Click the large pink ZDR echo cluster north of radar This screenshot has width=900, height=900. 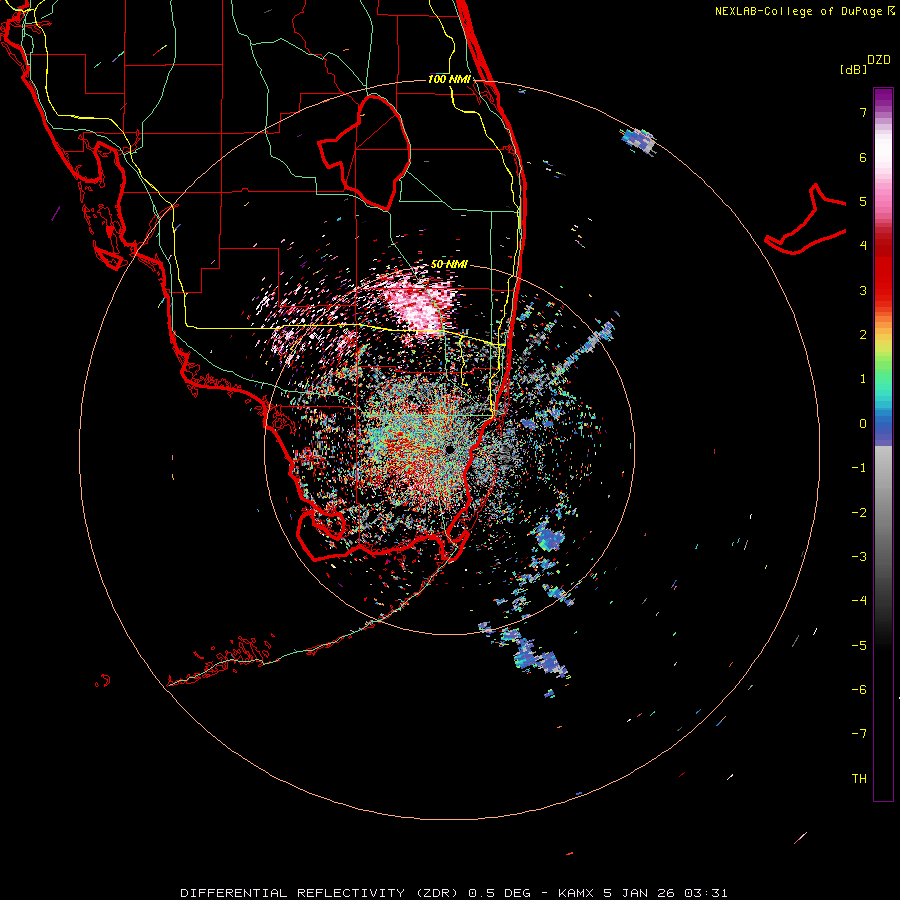coord(419,304)
